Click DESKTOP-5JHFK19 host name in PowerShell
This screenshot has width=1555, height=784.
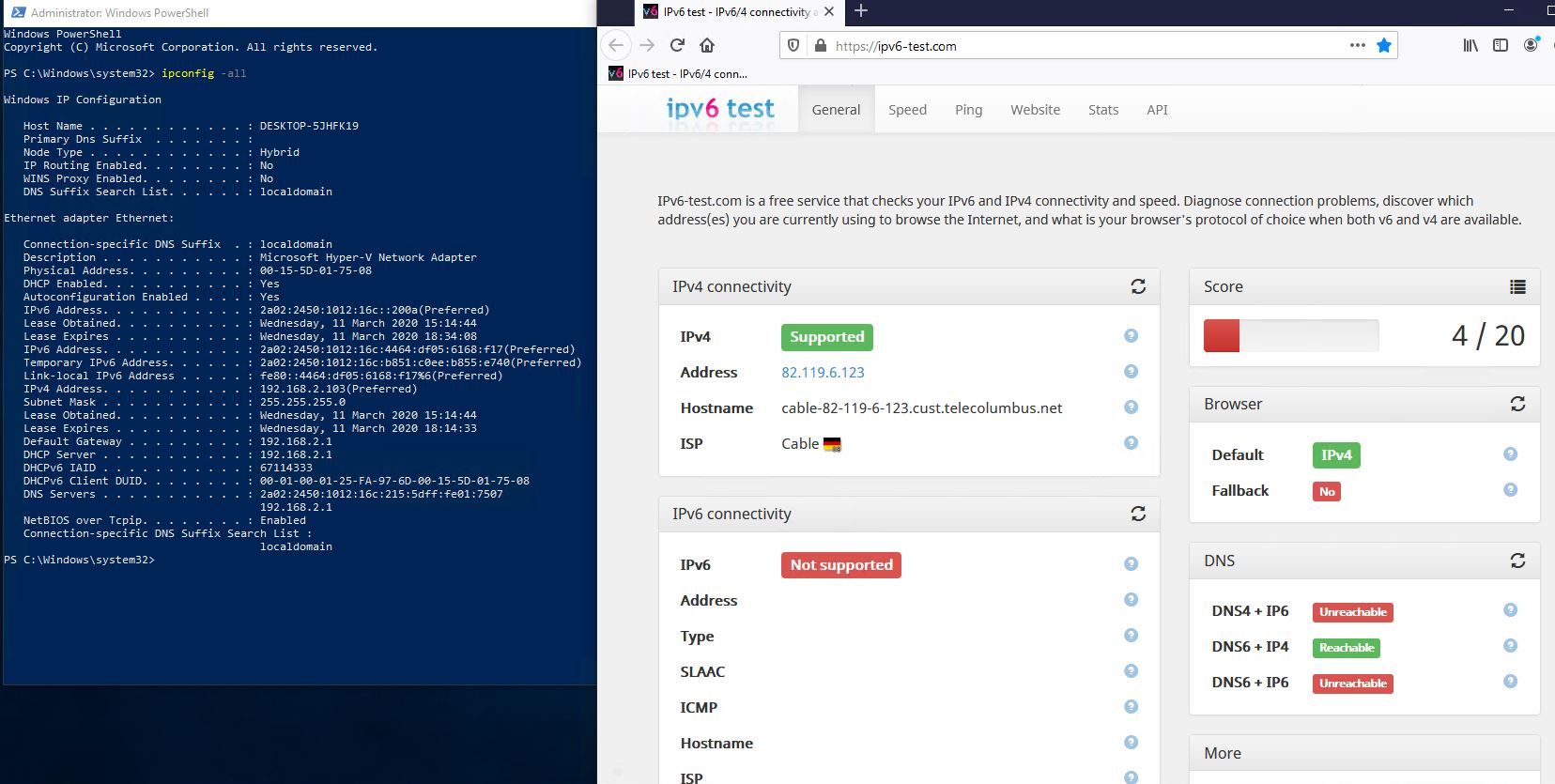tap(309, 126)
